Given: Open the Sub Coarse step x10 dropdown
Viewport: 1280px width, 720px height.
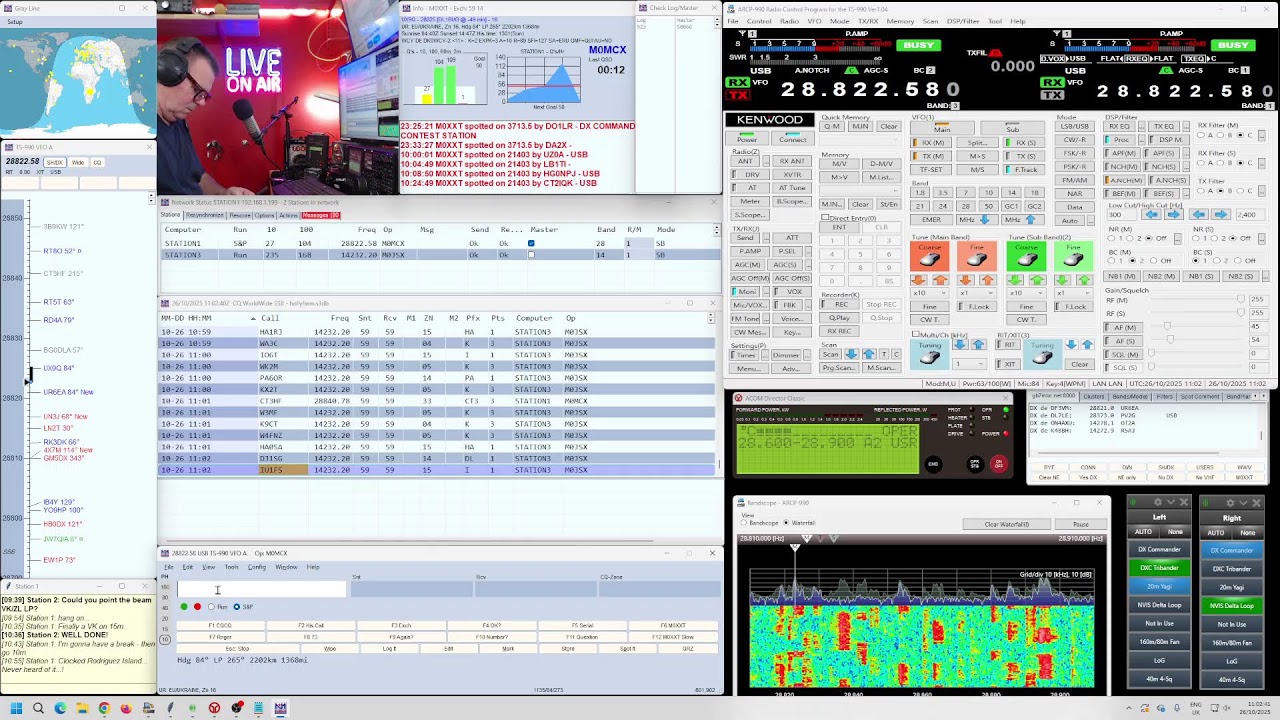Looking at the screenshot, I should [x=1026, y=293].
